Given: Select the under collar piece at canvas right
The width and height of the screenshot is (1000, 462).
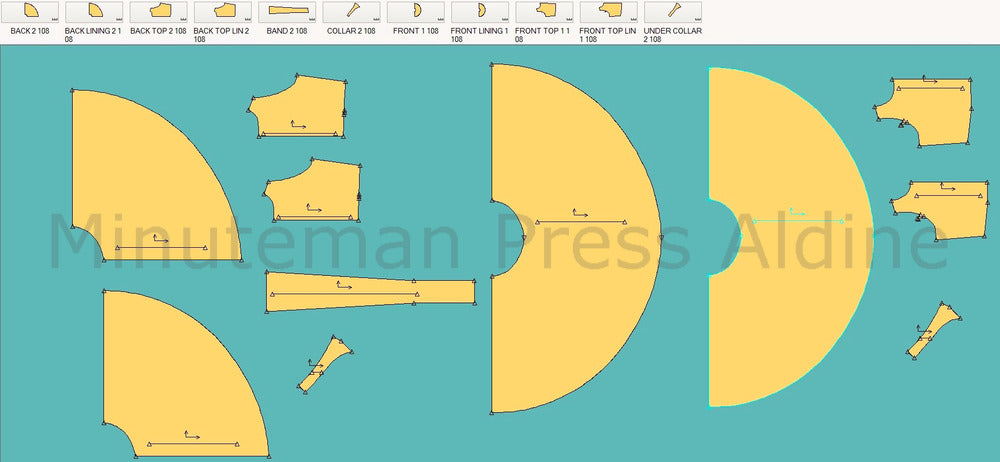Looking at the screenshot, I should (x=933, y=331).
